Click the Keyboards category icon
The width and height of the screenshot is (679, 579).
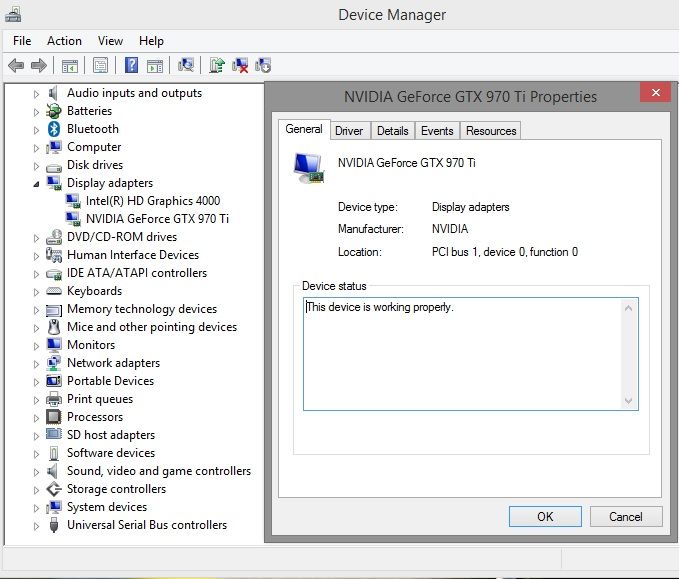tap(54, 291)
